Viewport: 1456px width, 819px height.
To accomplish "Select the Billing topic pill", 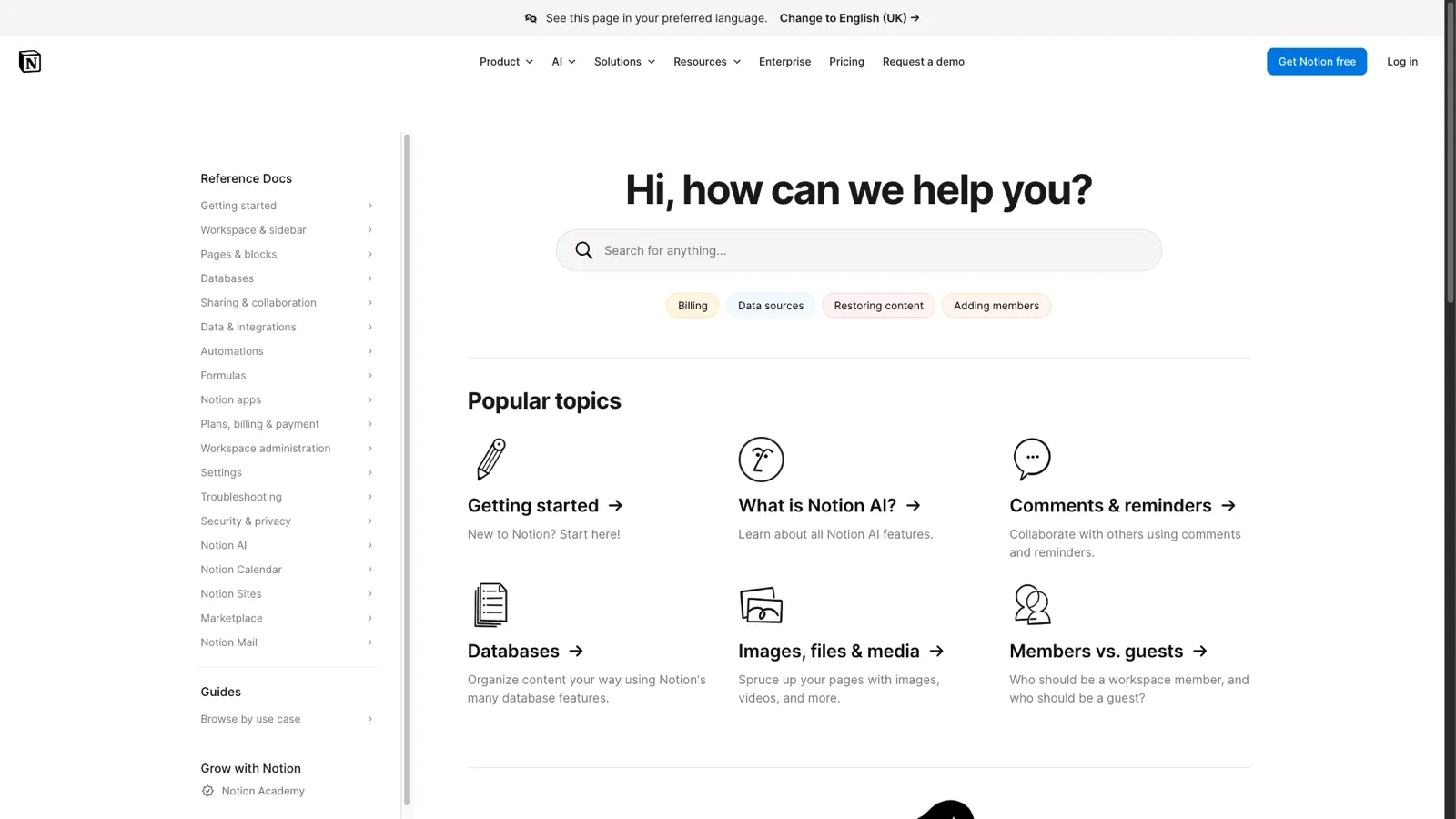I will [692, 305].
